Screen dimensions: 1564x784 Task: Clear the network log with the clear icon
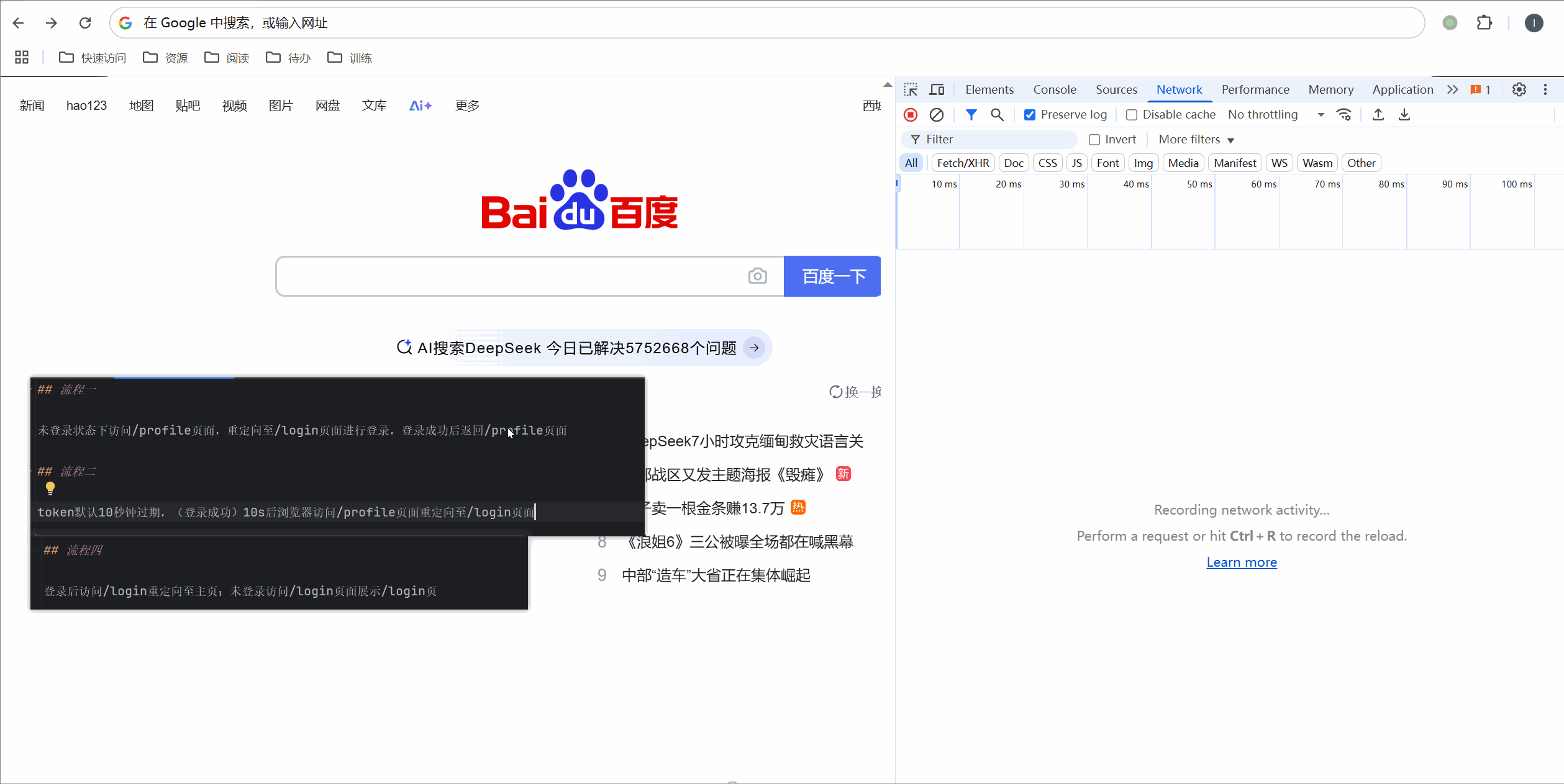pos(937,115)
